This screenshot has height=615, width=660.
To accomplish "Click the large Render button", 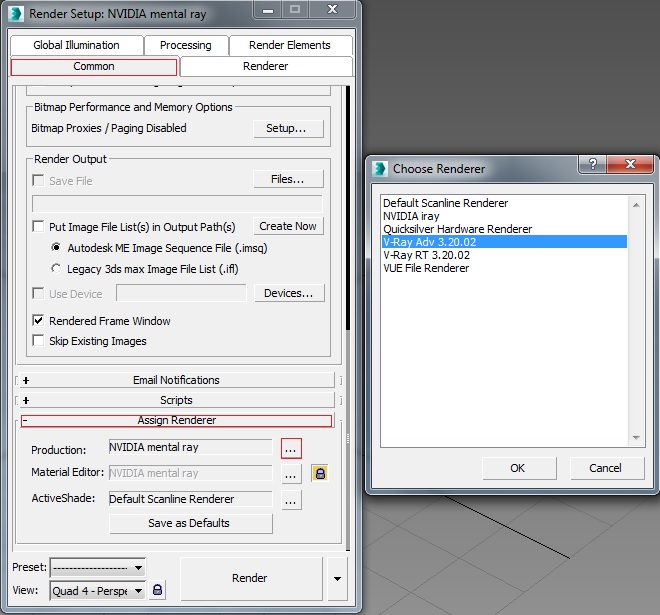I will pos(251,578).
